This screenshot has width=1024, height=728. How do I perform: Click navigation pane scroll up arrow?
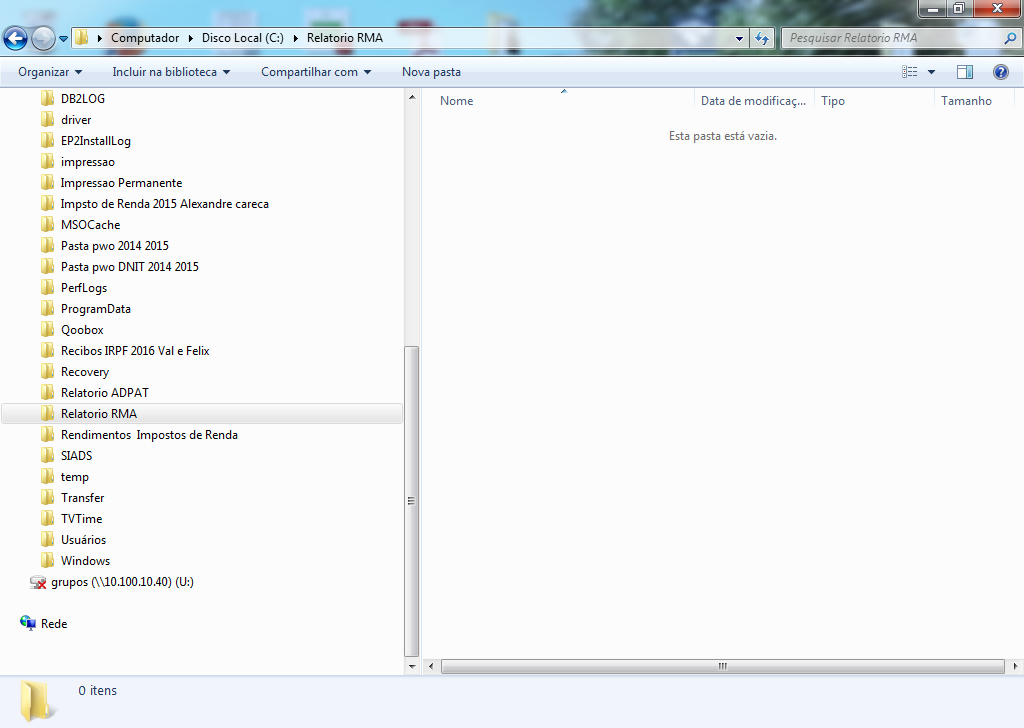412,97
